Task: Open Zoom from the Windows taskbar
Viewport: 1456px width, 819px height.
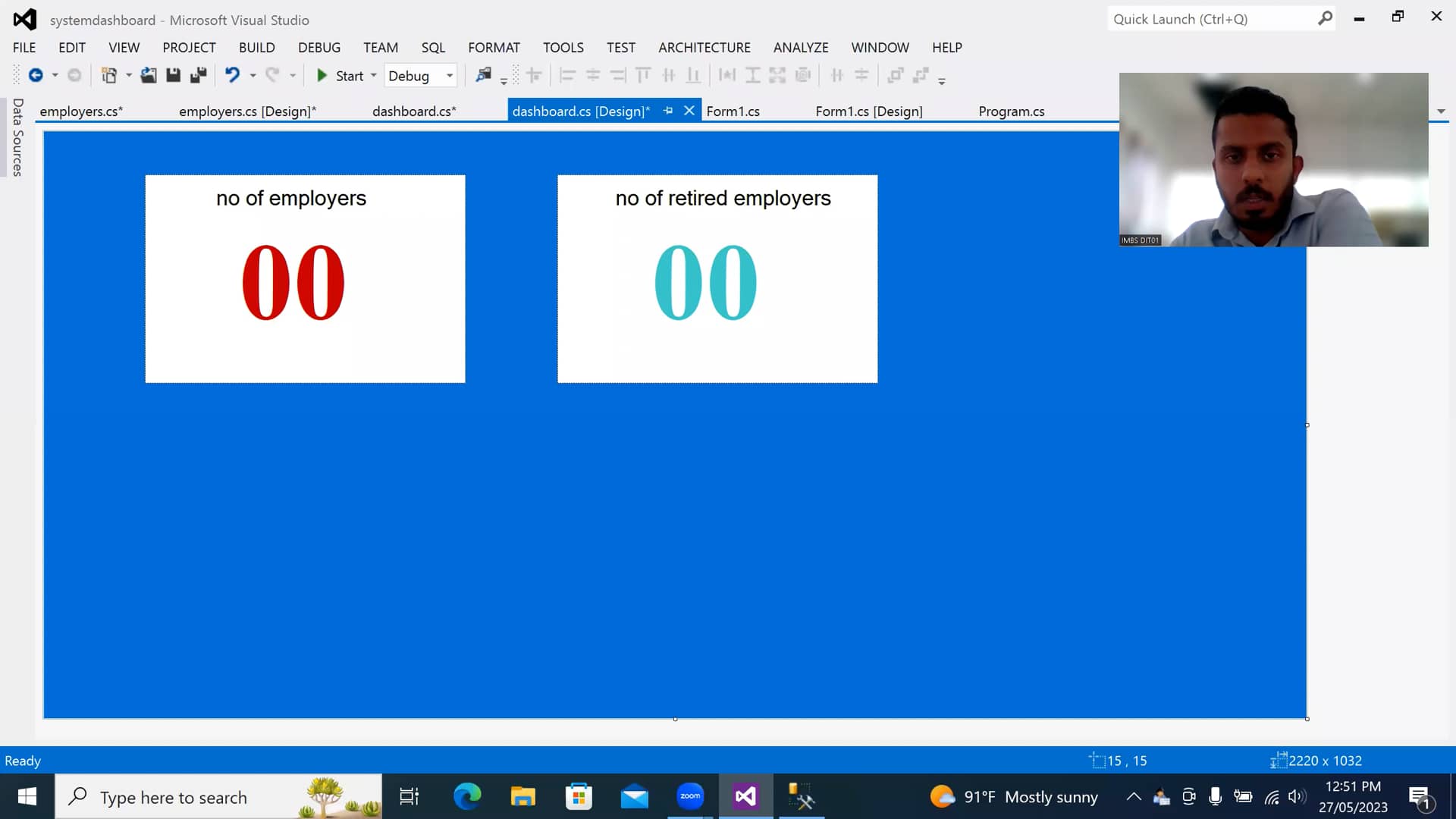Action: [x=690, y=796]
